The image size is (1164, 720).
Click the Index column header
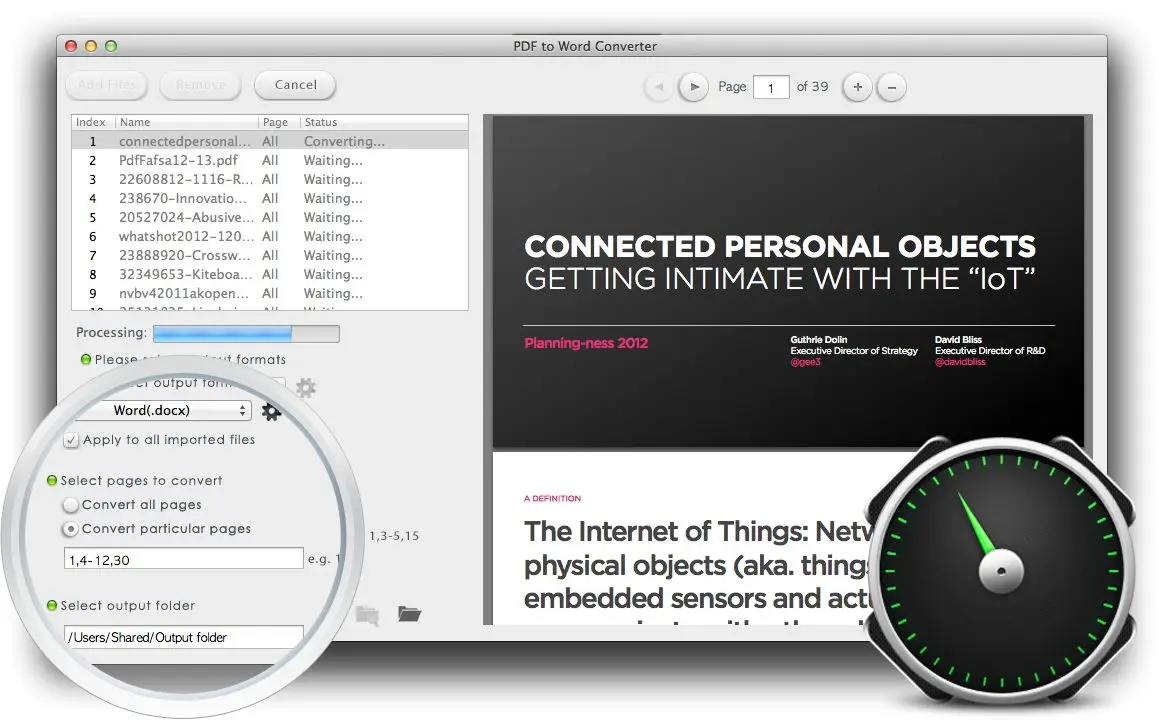coord(92,122)
